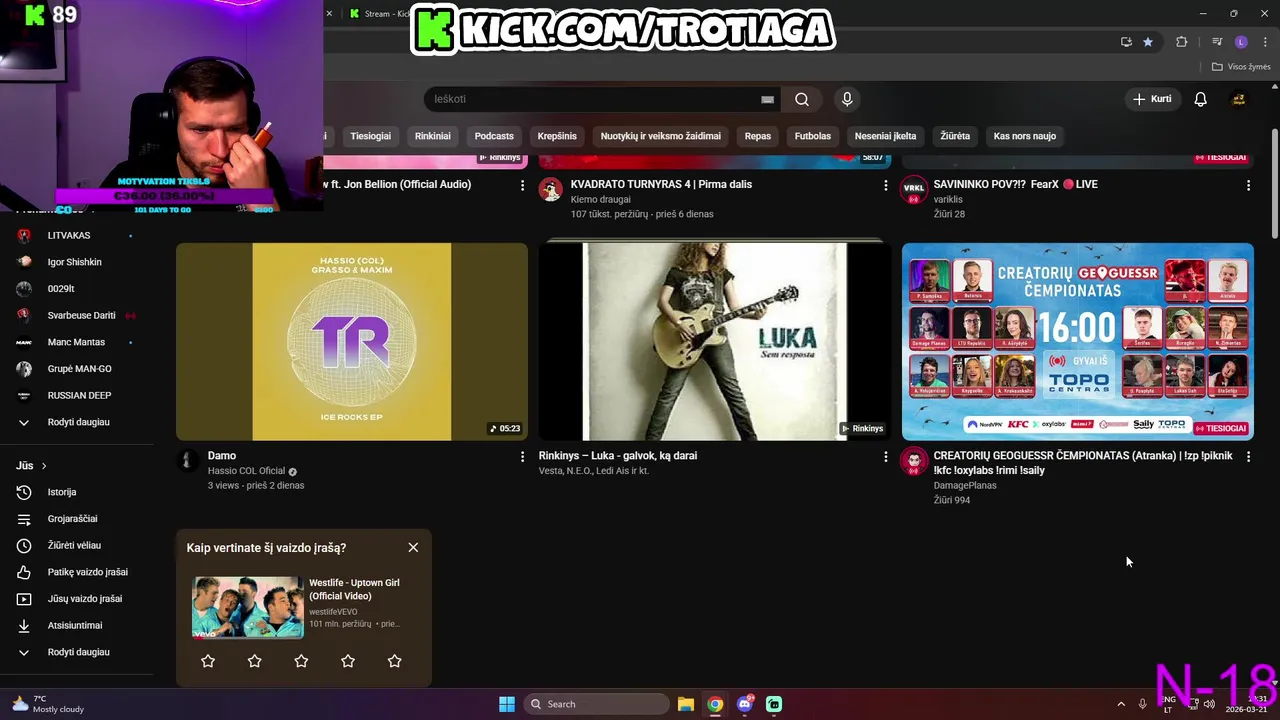The image size is (1280, 720).
Task: Rate Westlife video three stars
Action: point(301,661)
